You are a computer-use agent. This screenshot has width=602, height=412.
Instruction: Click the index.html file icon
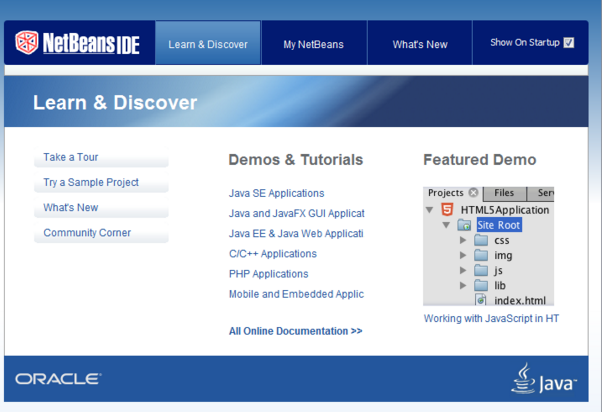tap(481, 300)
